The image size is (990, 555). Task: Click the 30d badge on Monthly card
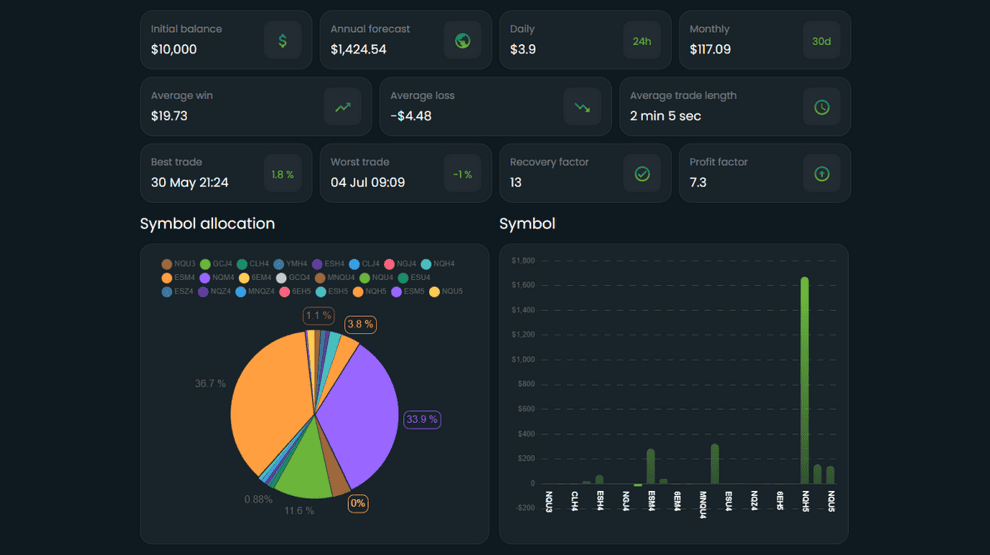pyautogui.click(x=821, y=41)
